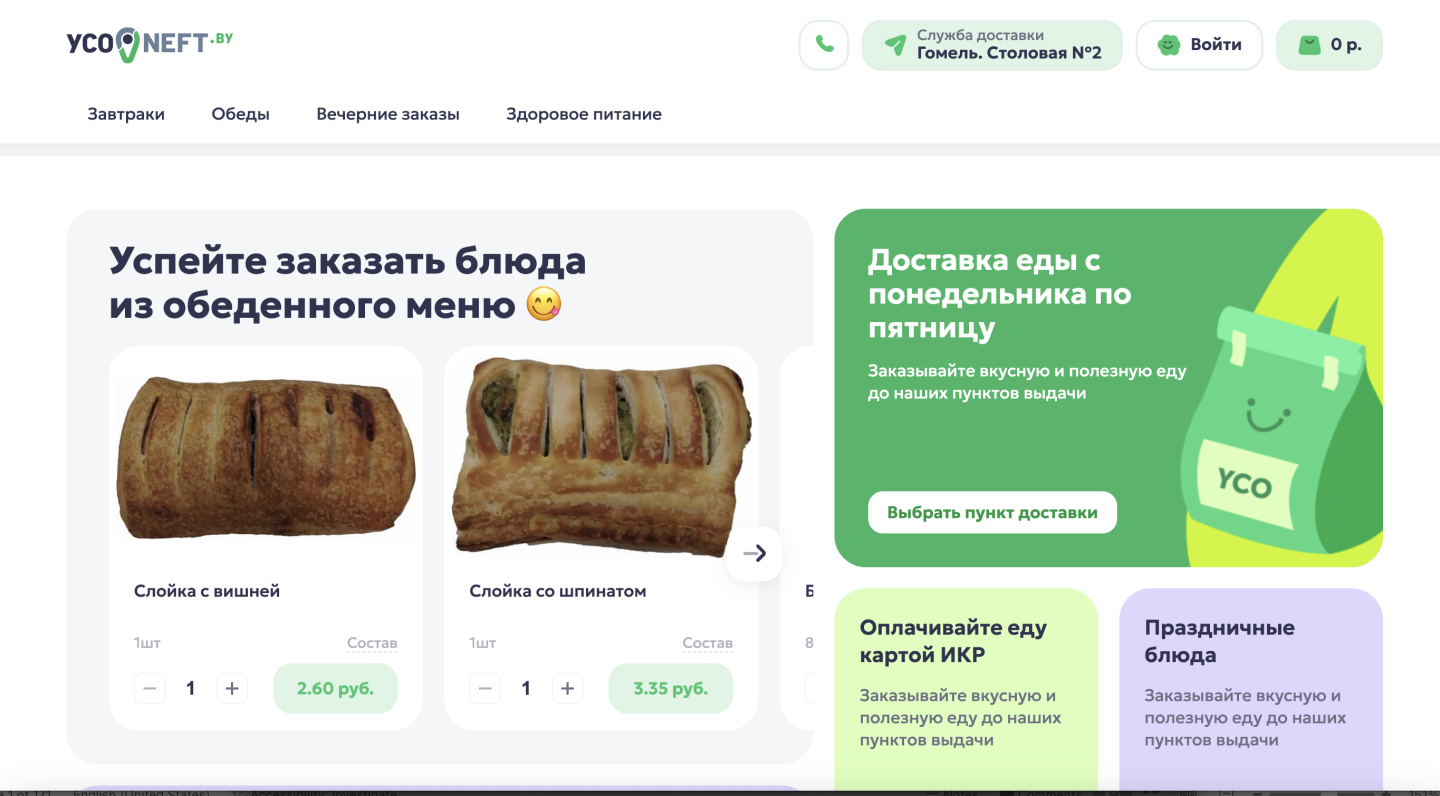
Task: Open the Праздничные блюда promo card
Action: (1251, 690)
